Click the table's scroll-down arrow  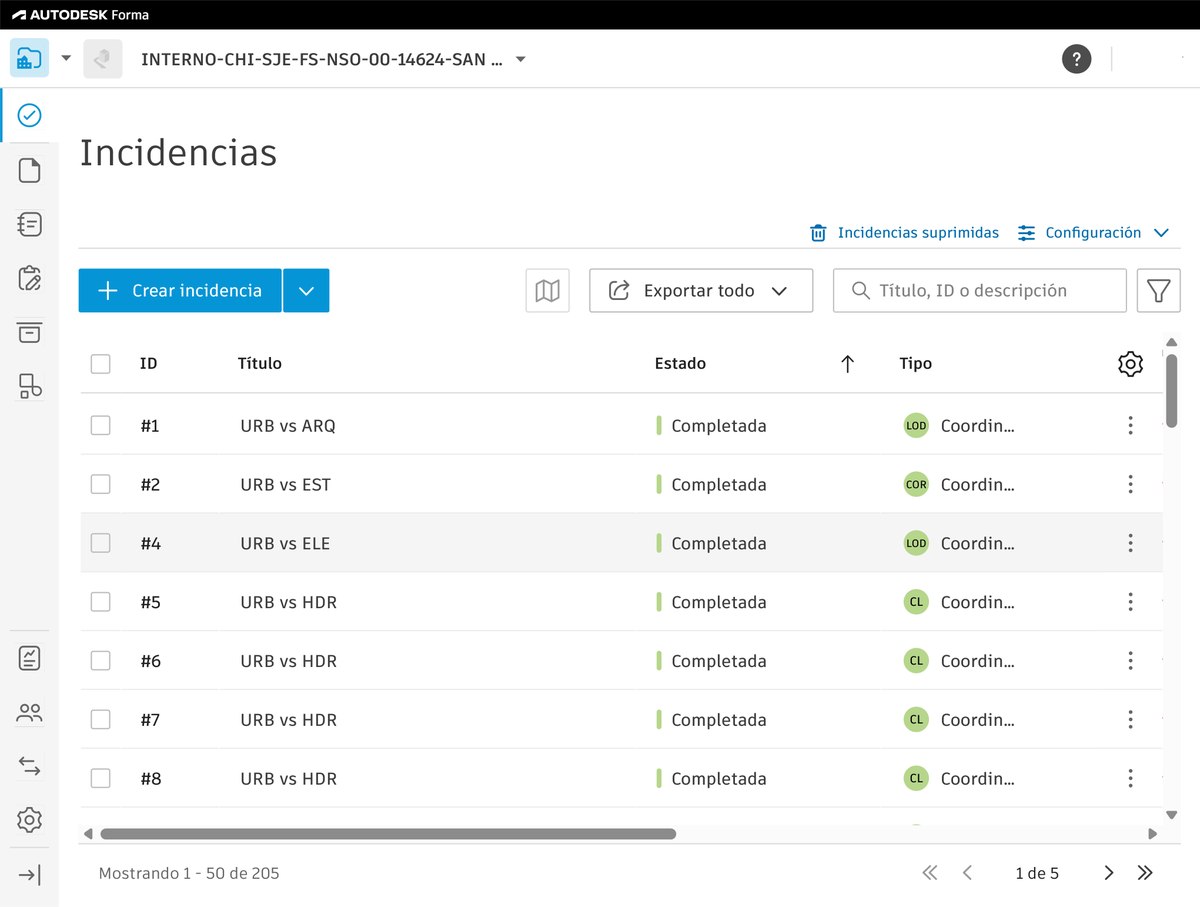coord(1172,814)
